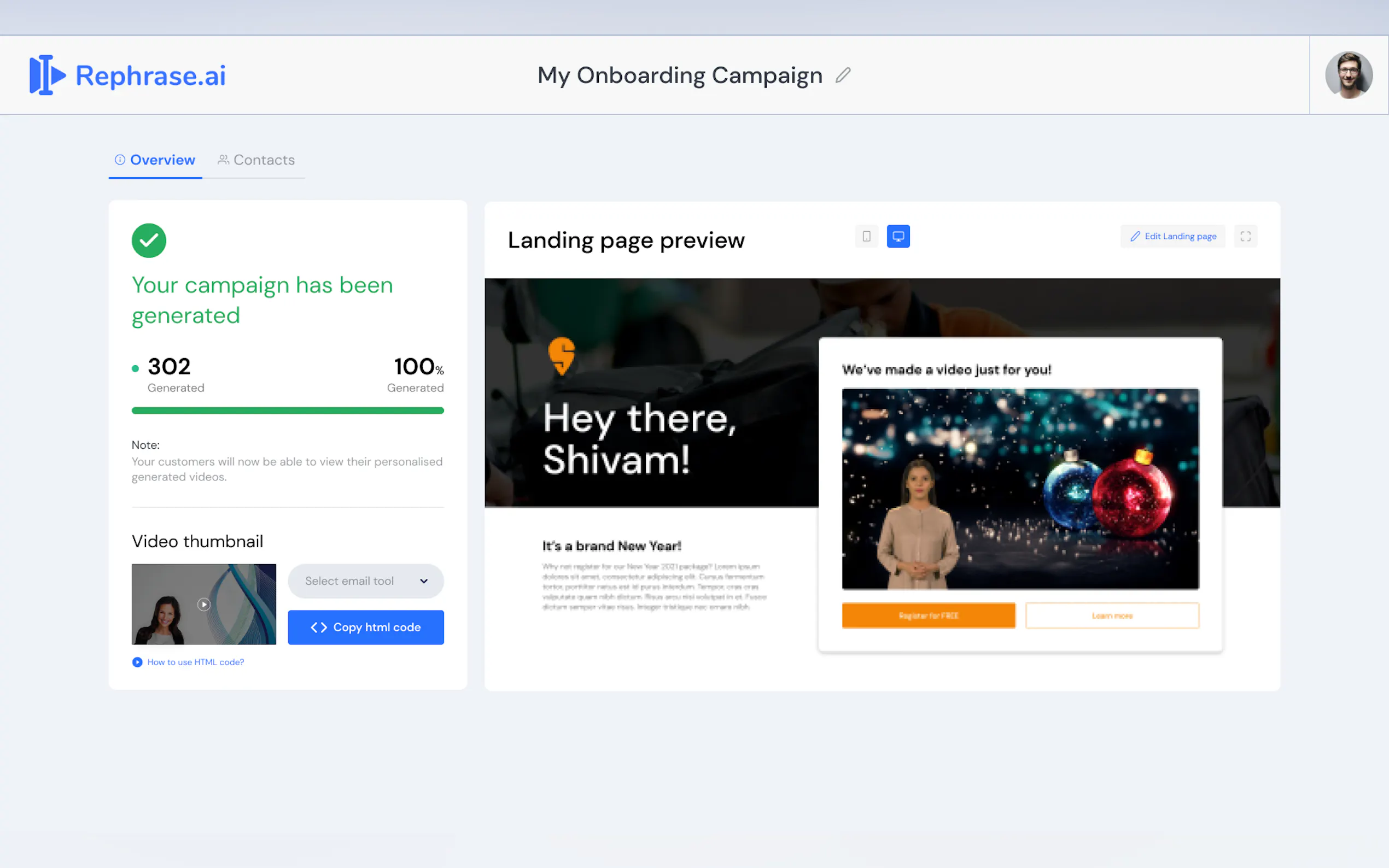Click the email tool dropdown chevron
Image resolution: width=1389 pixels, height=868 pixels.
(x=424, y=581)
